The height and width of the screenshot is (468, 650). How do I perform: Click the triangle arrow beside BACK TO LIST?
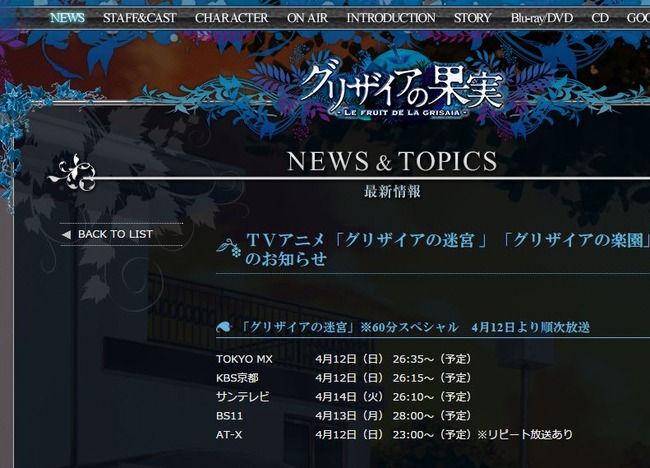point(66,235)
